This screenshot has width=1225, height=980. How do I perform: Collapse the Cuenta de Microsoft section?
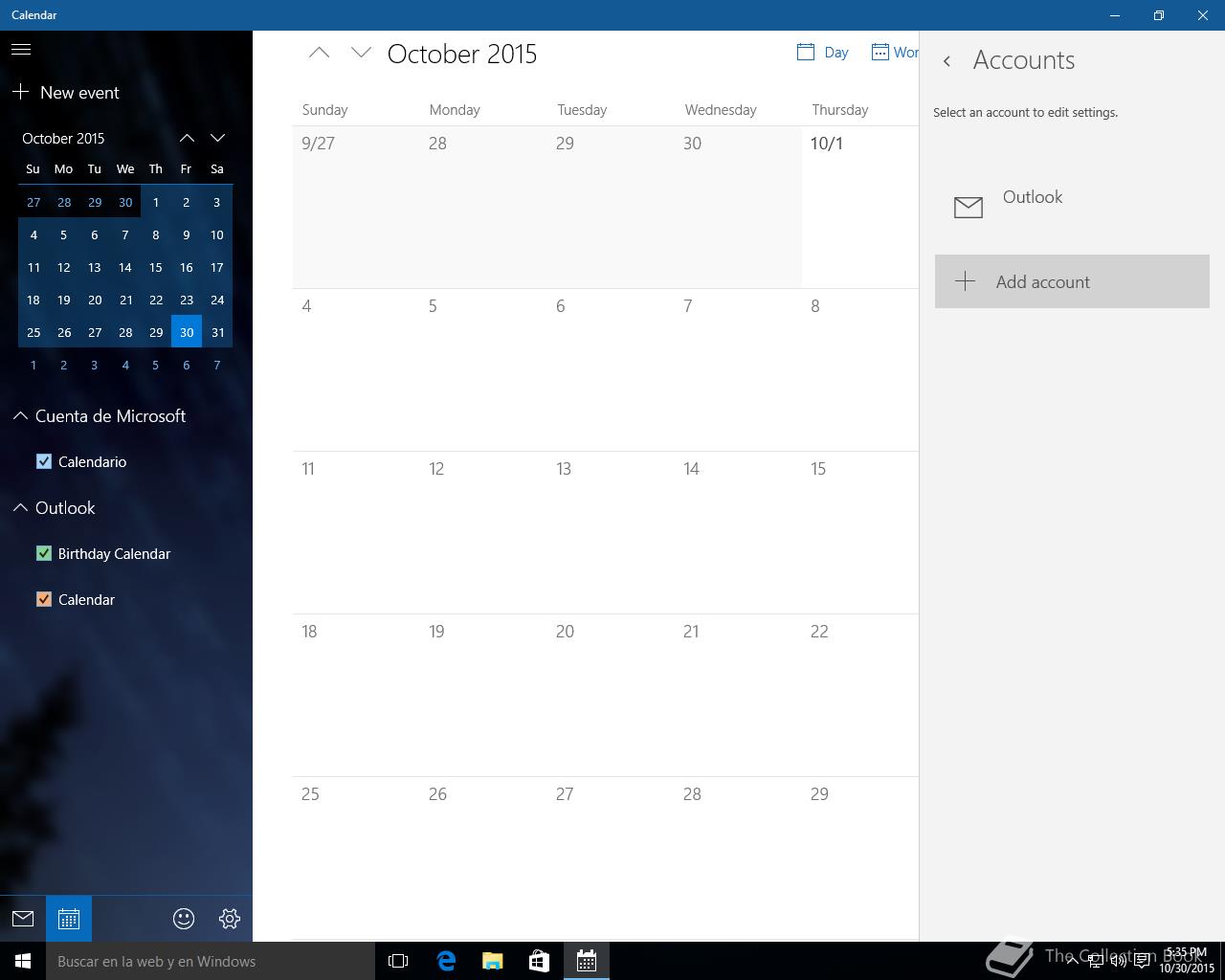(x=20, y=415)
